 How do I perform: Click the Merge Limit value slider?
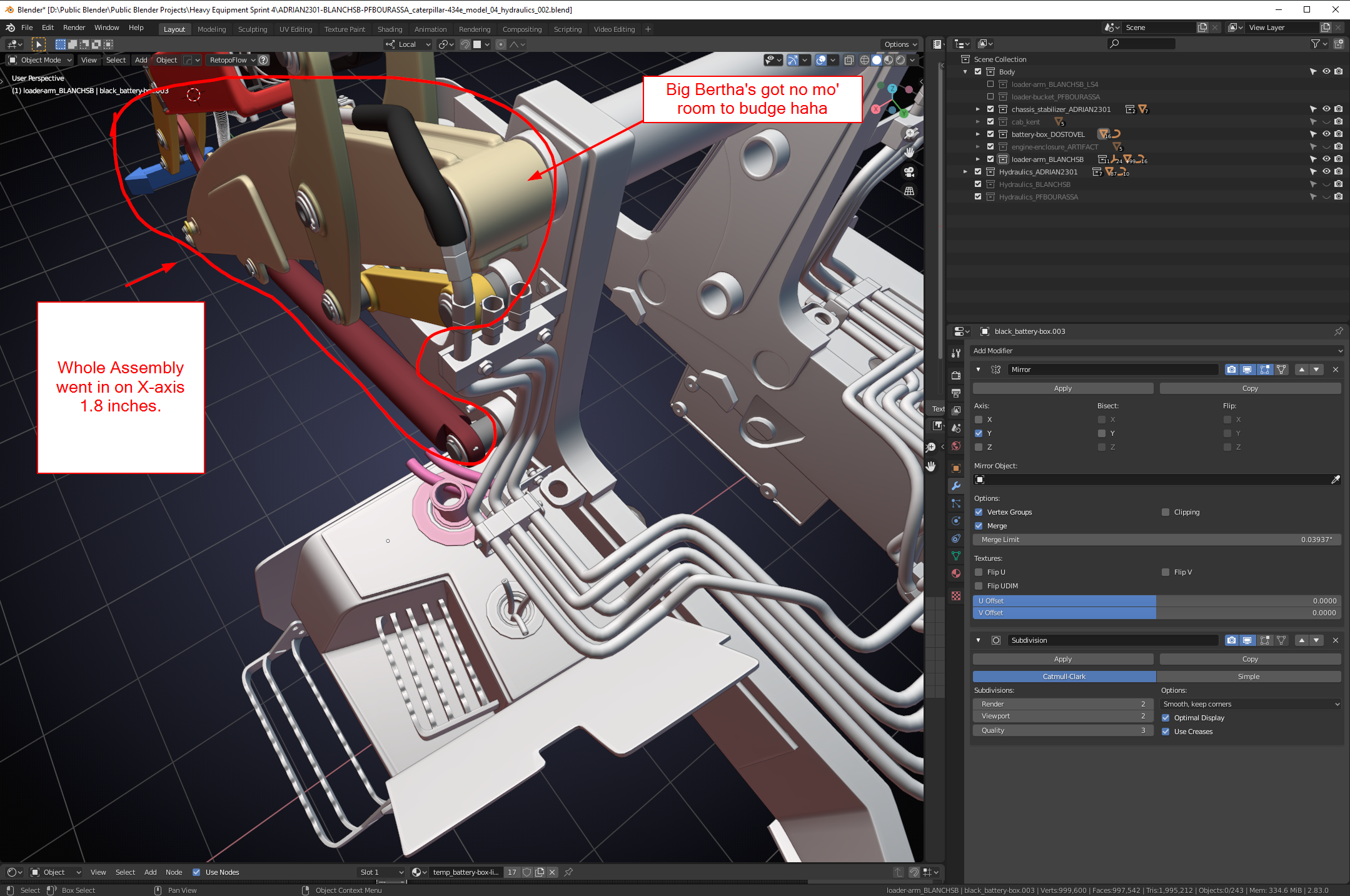coord(1157,540)
